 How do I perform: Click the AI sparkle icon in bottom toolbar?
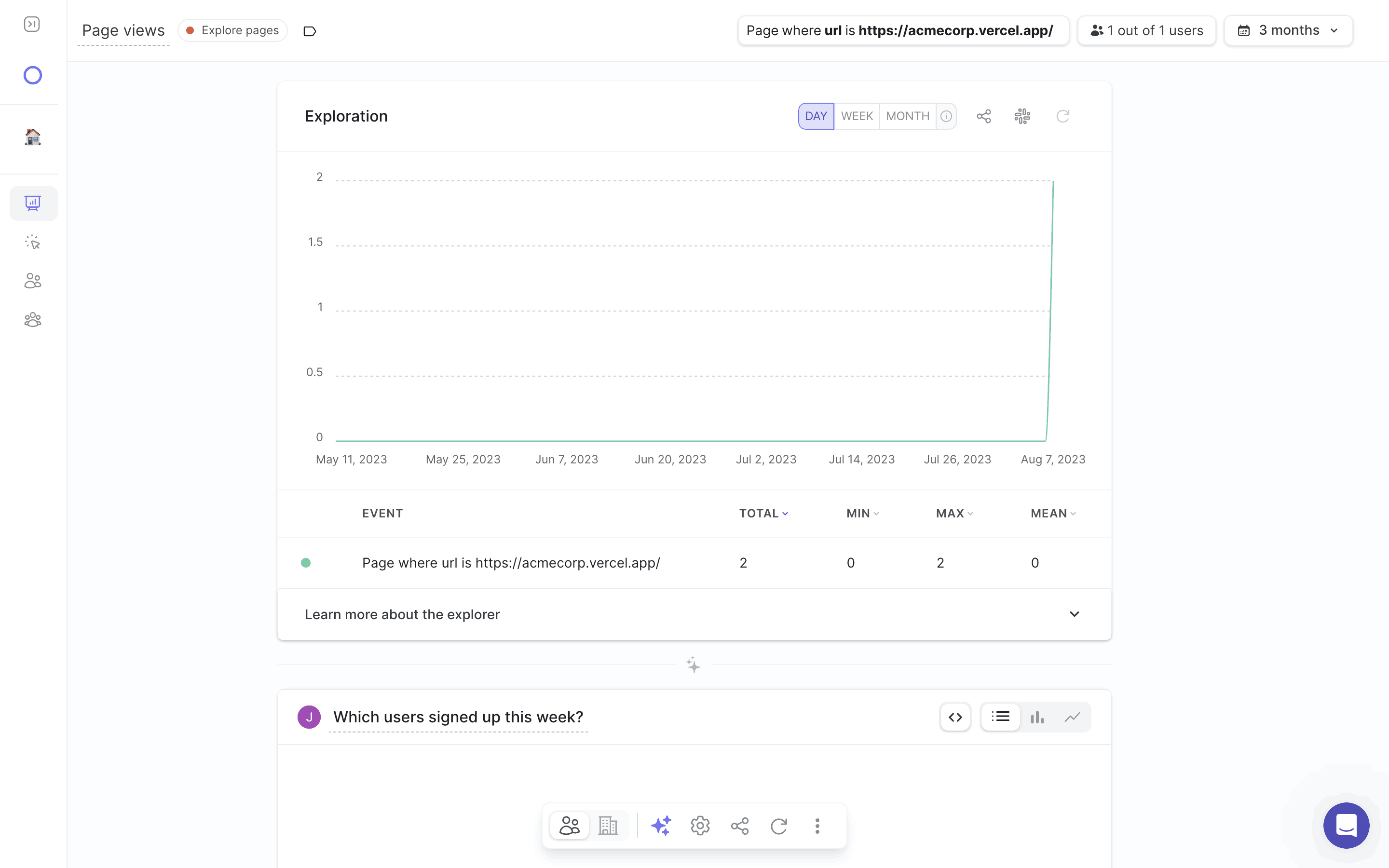[661, 826]
